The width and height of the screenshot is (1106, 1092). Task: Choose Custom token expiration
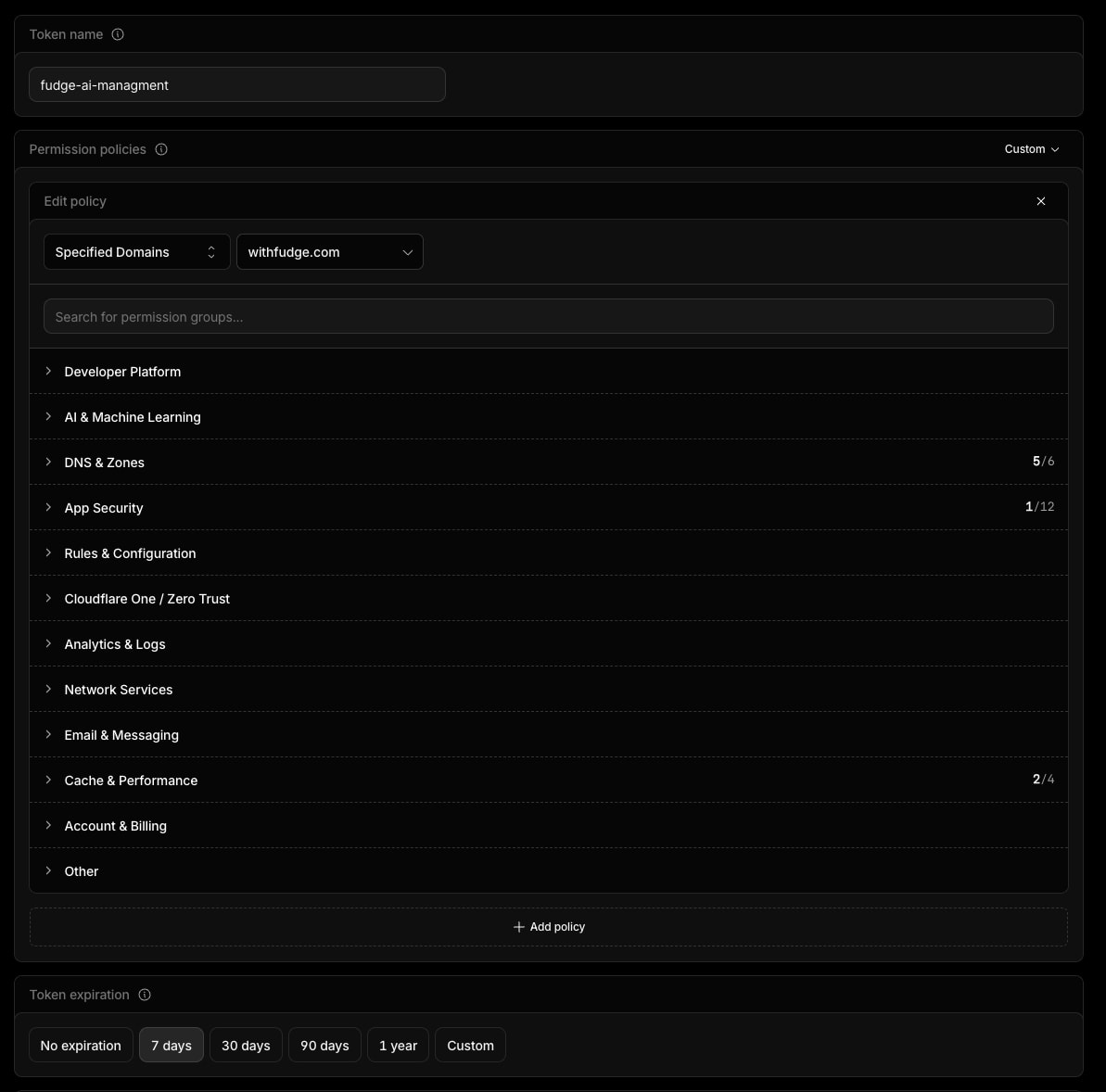coord(470,1045)
